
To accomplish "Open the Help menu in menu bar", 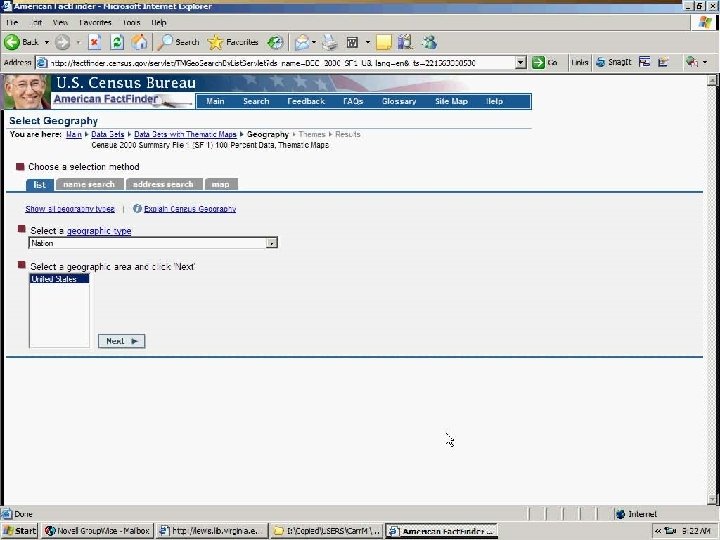I will point(158,22).
